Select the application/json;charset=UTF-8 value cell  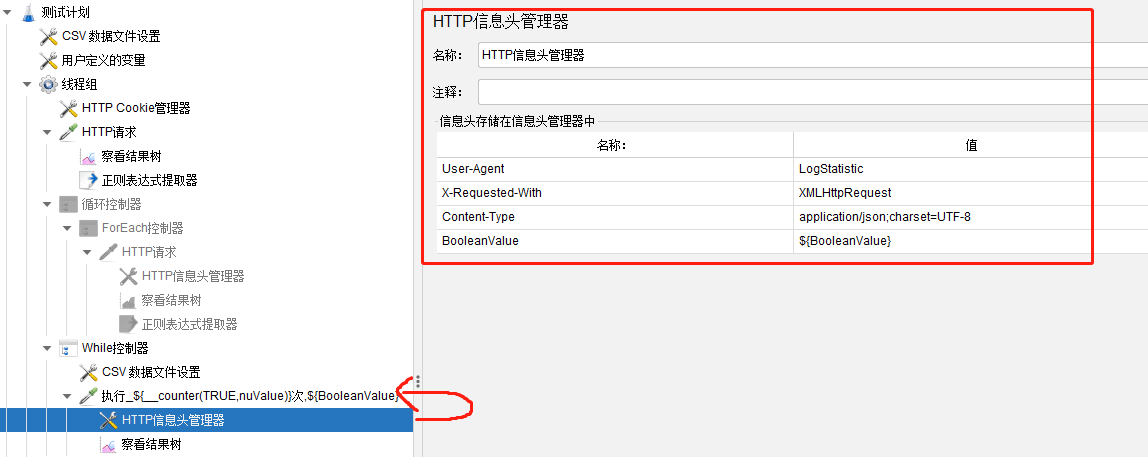[x=971, y=218]
